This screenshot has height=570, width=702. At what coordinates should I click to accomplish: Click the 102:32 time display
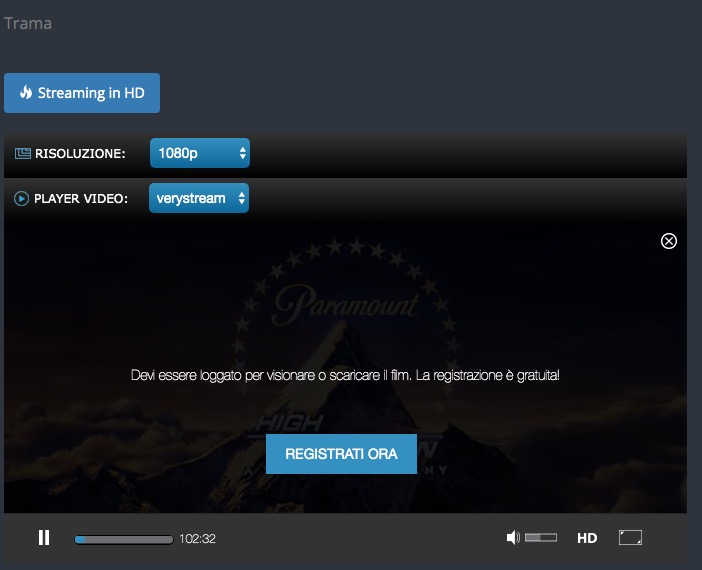(x=197, y=539)
